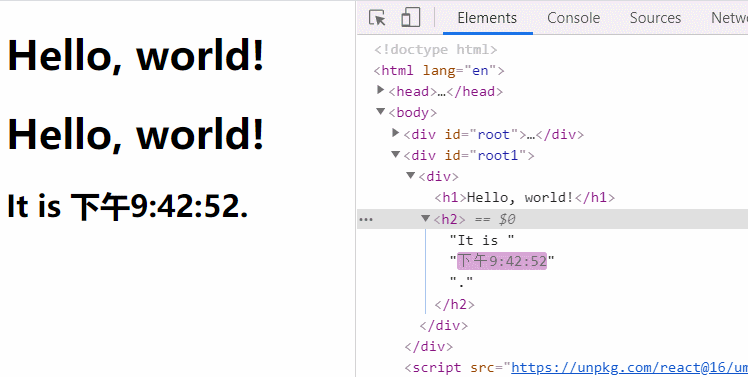Select the h1 Hello, world! DOM row

[524, 198]
